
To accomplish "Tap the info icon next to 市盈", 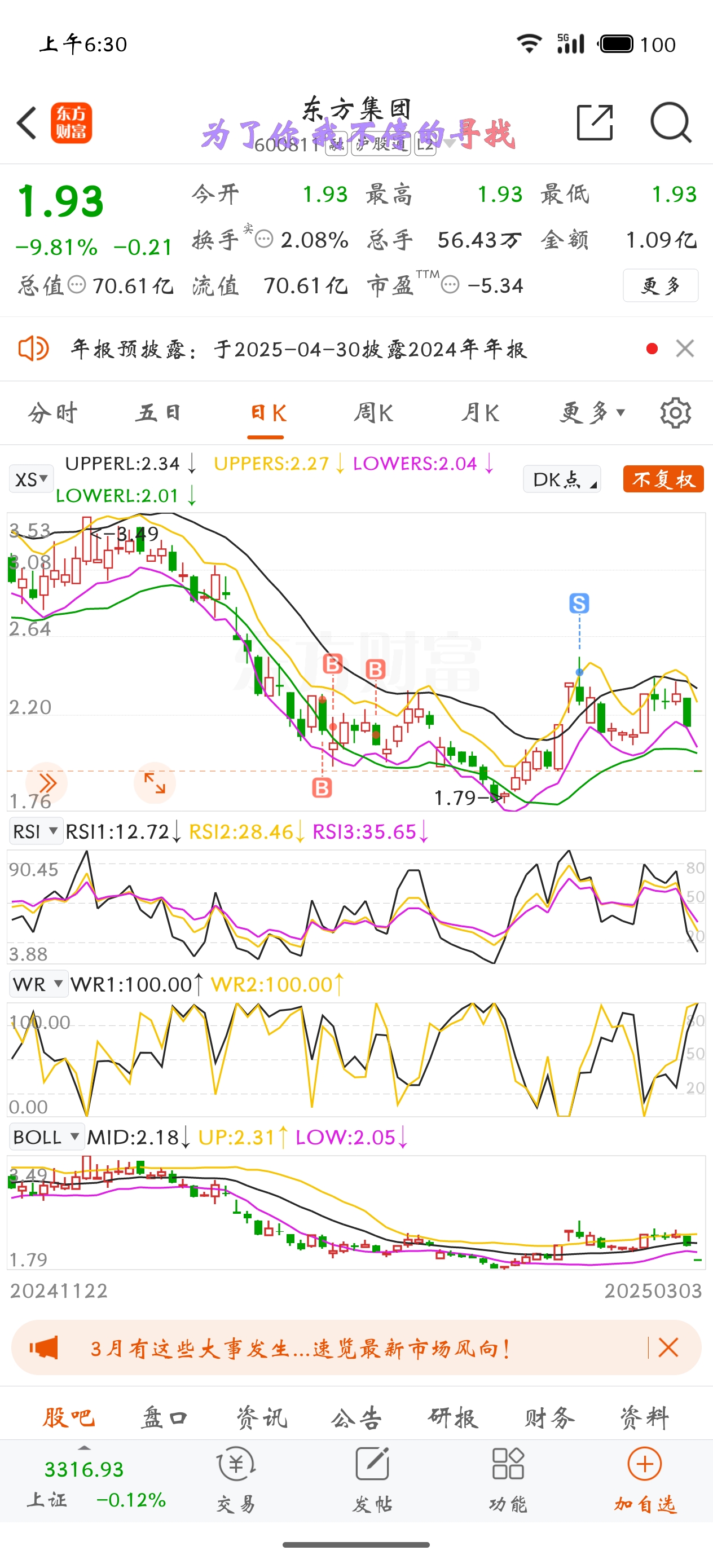I will tap(450, 284).
